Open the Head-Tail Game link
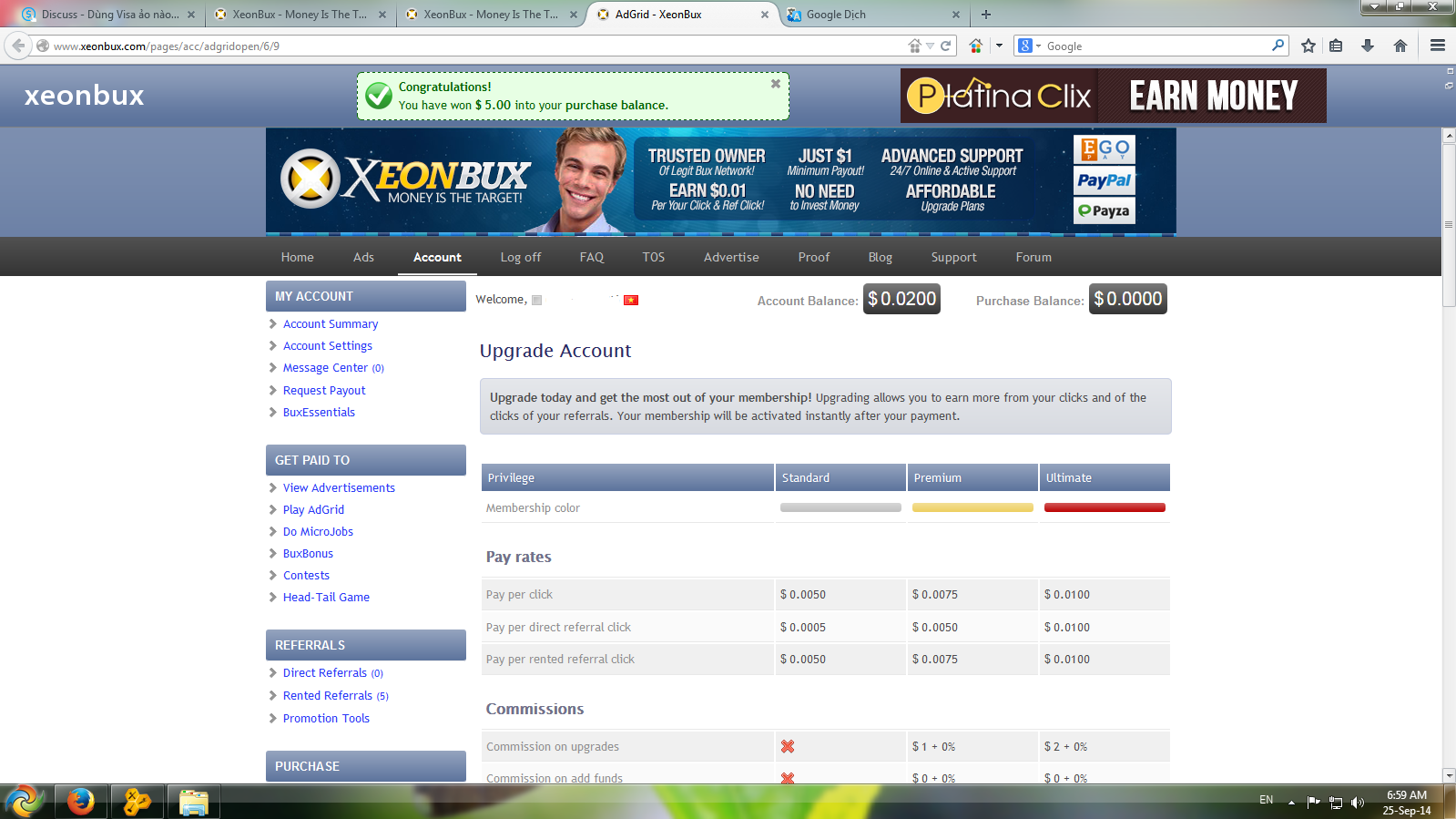The image size is (1456, 819). click(x=326, y=597)
